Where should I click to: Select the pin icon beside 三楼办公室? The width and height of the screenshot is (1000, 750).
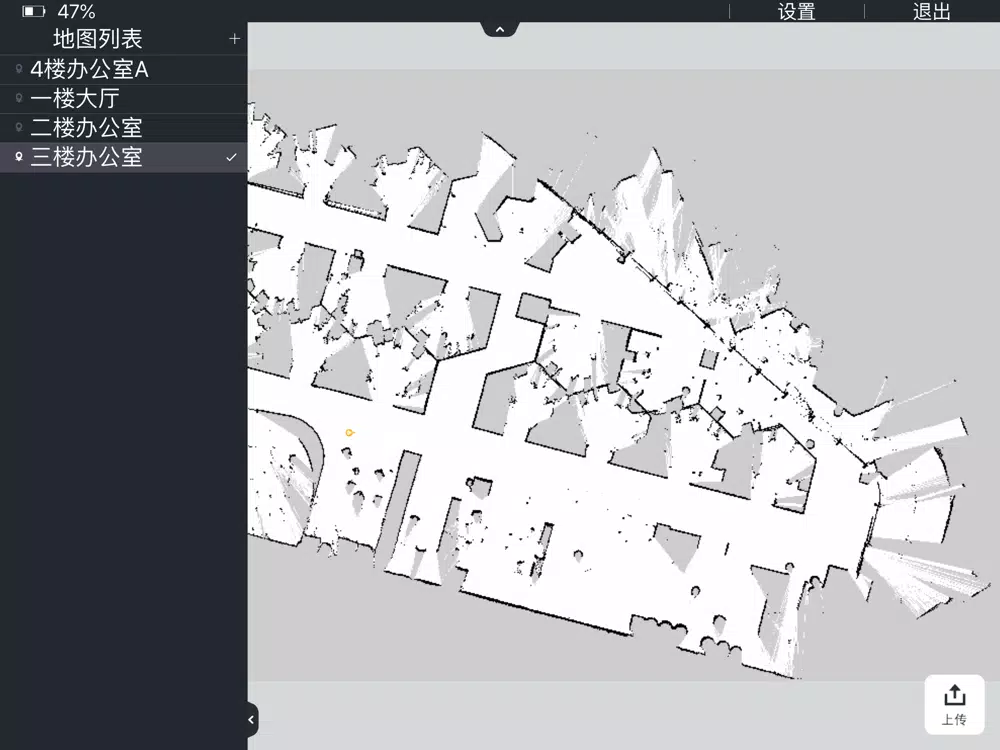[x=19, y=157]
